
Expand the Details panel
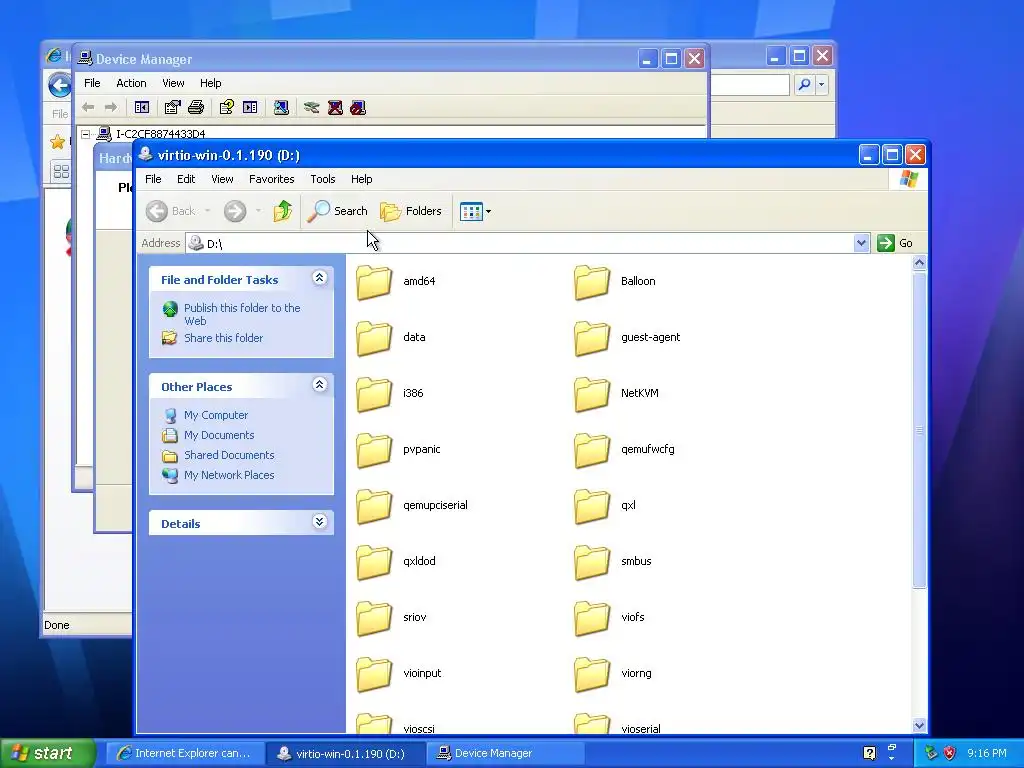(319, 522)
